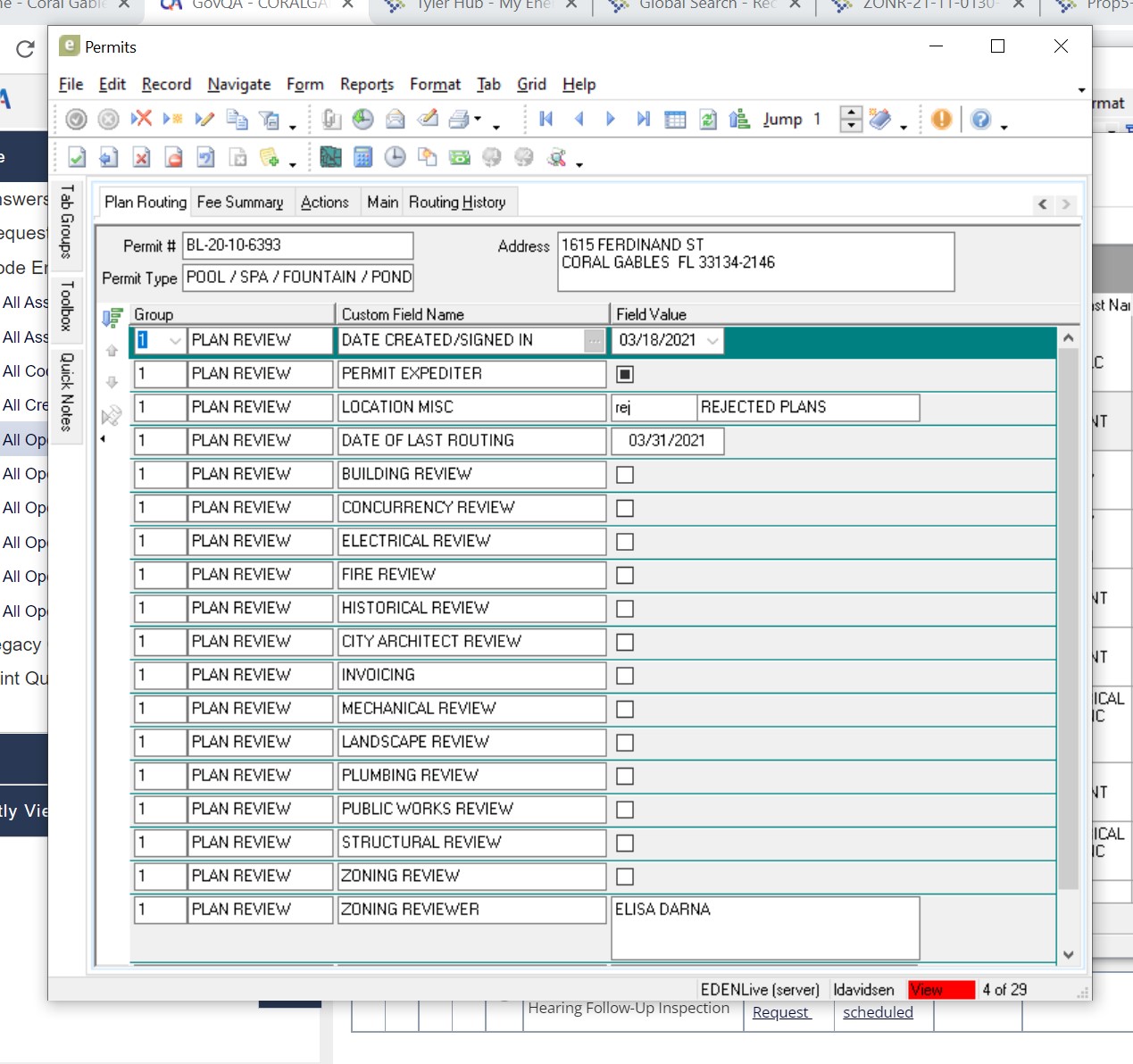Screen dimensions: 1133x1064
Task: Click the Request link below the window
Action: tap(780, 1012)
